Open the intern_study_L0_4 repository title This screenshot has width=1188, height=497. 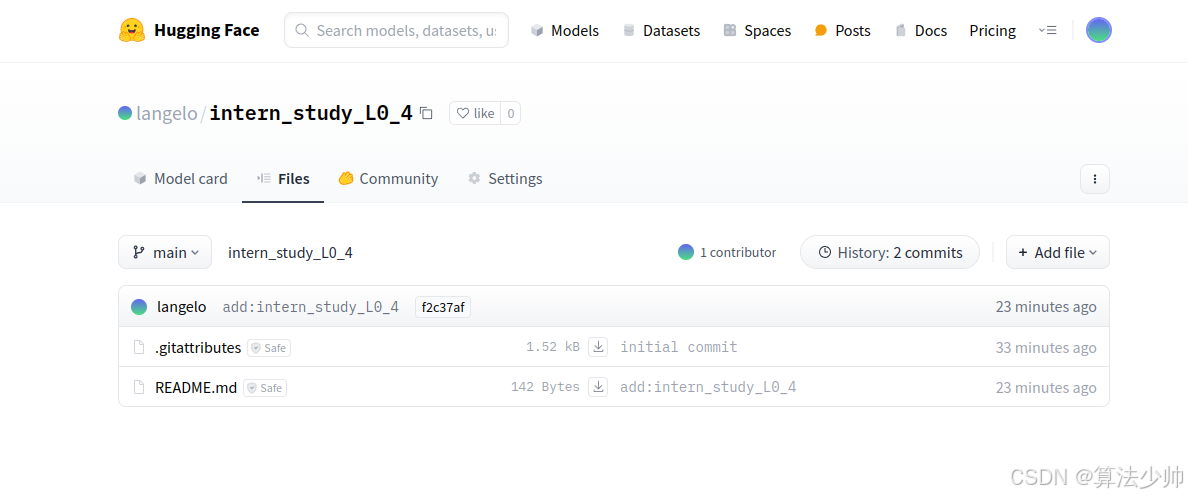(x=311, y=114)
